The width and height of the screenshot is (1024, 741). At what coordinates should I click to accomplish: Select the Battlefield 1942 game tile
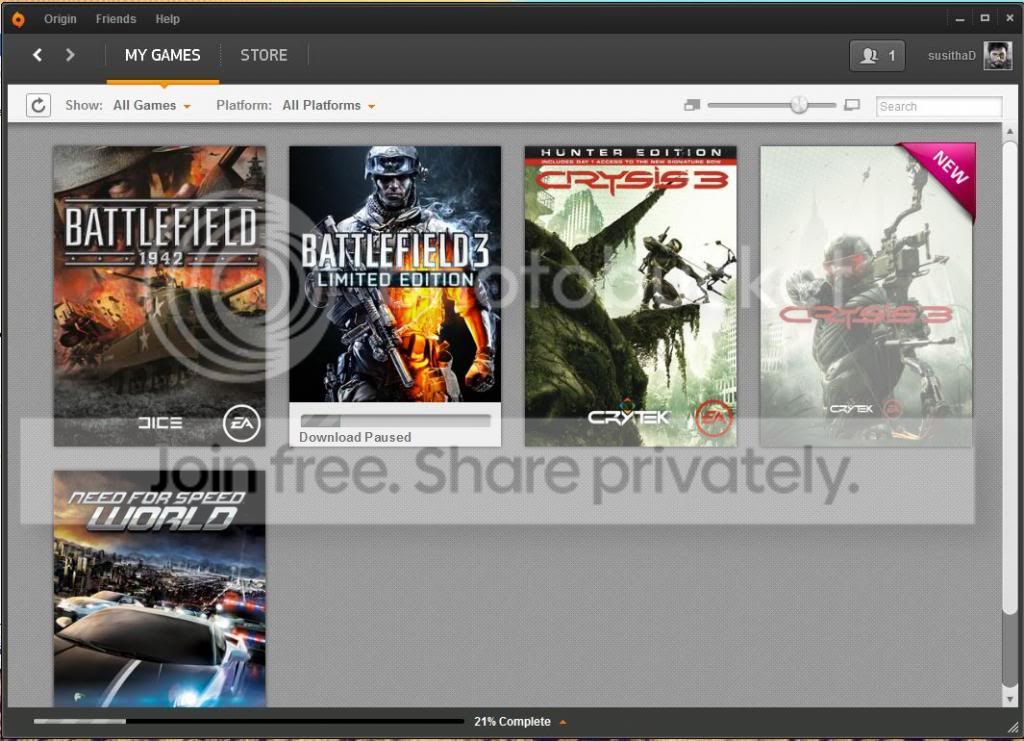159,296
